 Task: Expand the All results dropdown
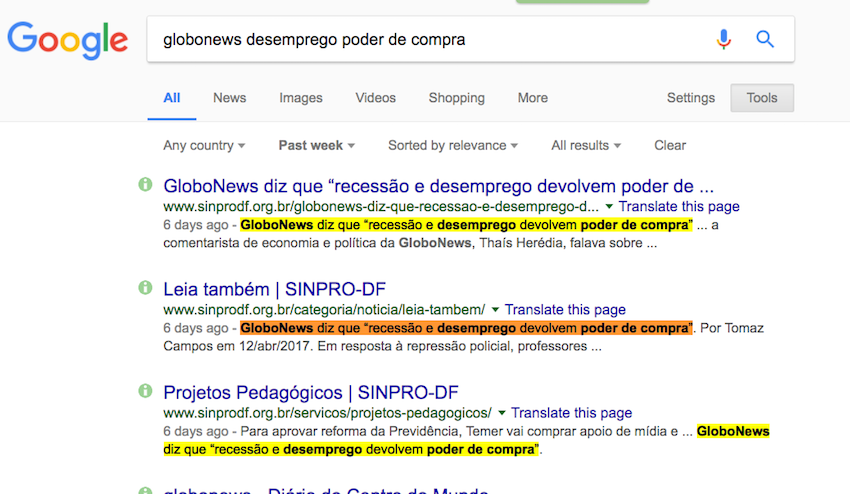[586, 145]
